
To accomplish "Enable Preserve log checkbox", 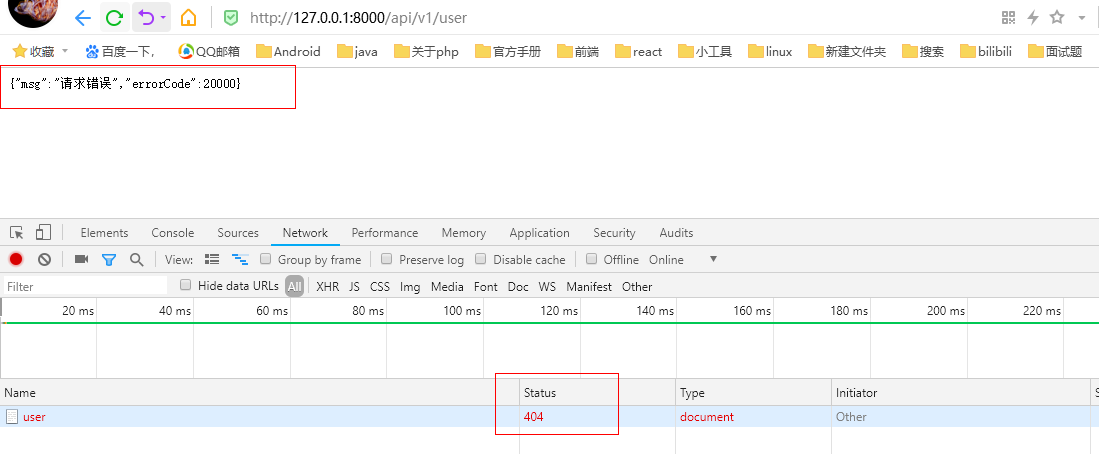I will pyautogui.click(x=386, y=259).
